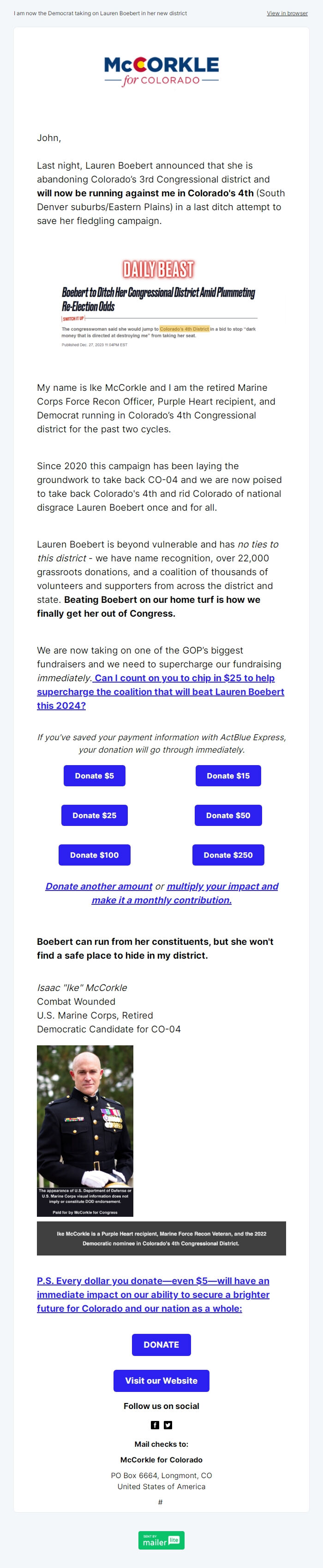323x1568 pixels.
Task: Select the Donate $50 button
Action: click(228, 815)
